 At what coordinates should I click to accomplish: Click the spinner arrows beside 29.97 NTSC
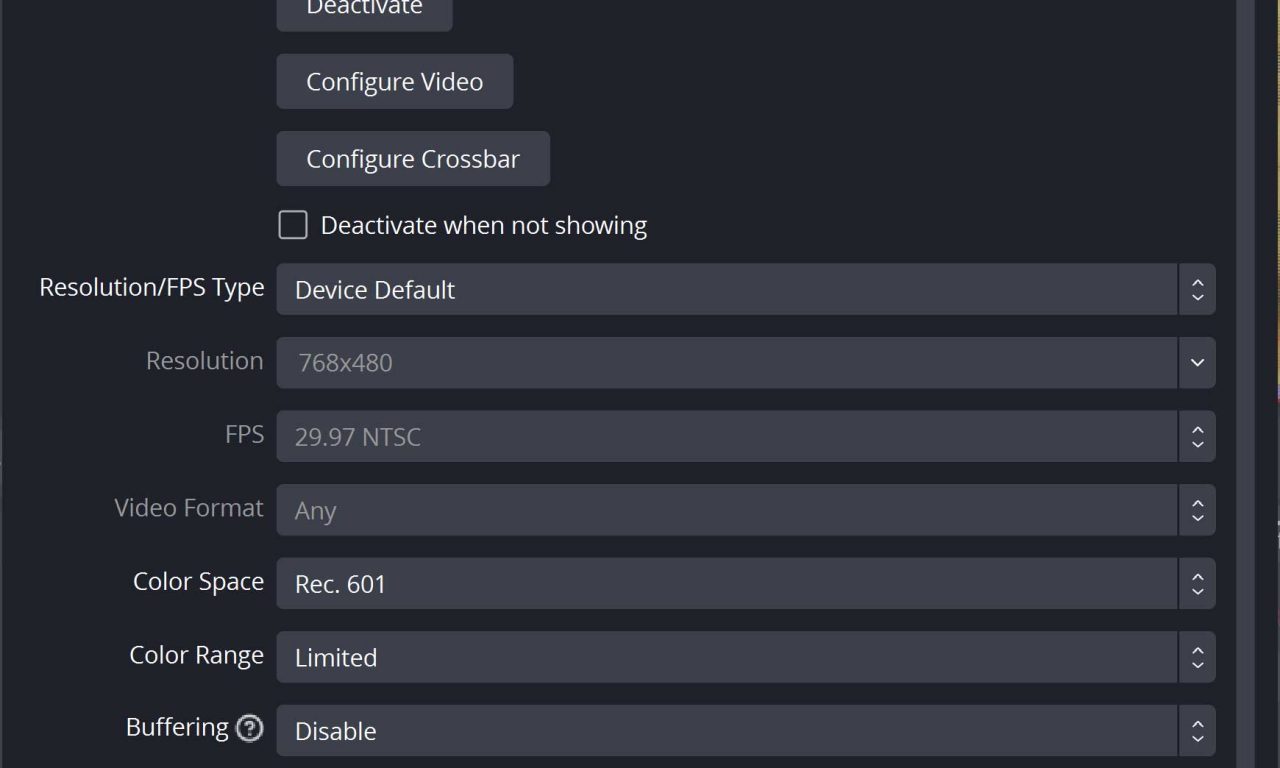tap(1197, 437)
